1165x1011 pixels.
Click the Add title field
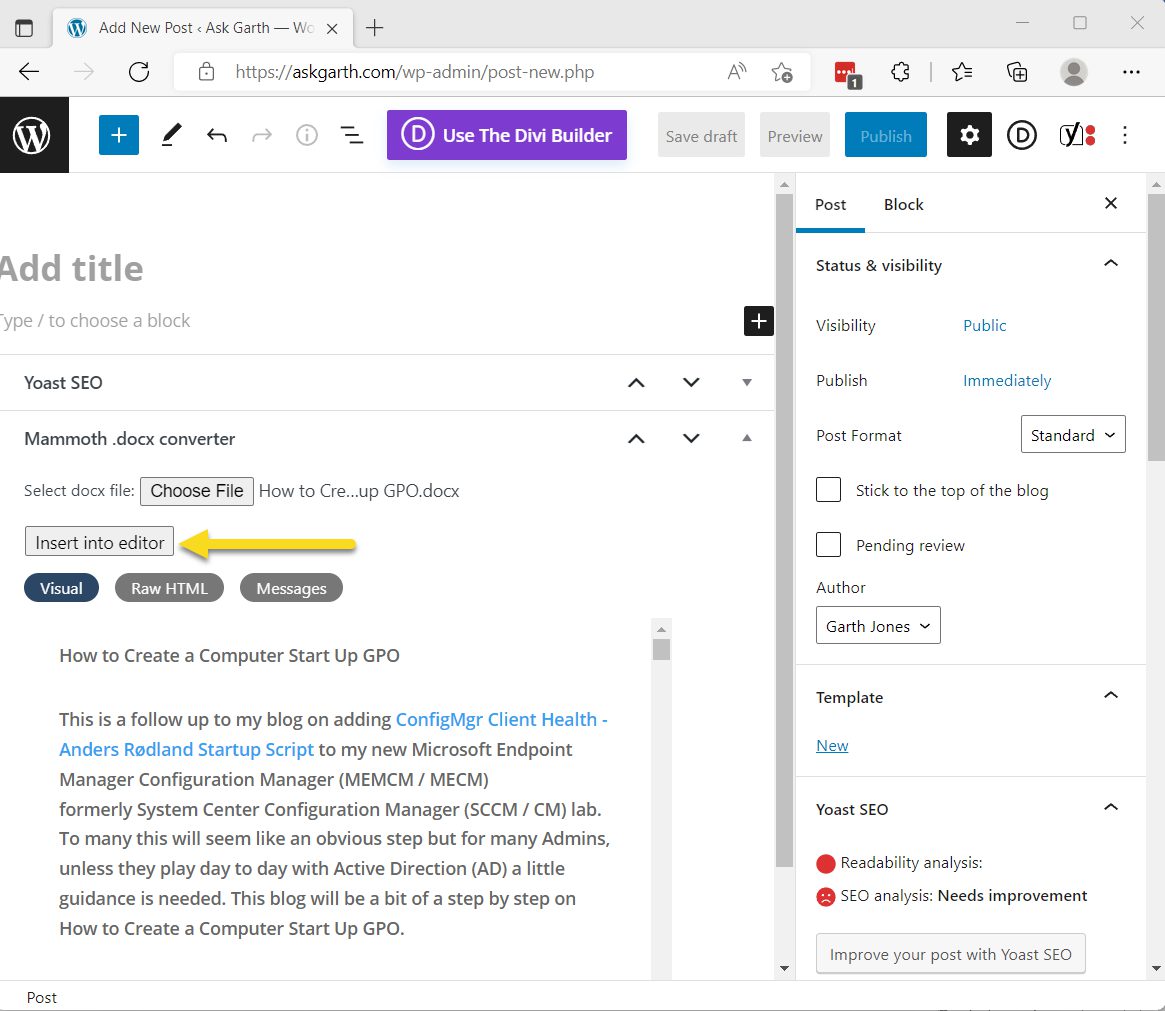tap(371, 268)
